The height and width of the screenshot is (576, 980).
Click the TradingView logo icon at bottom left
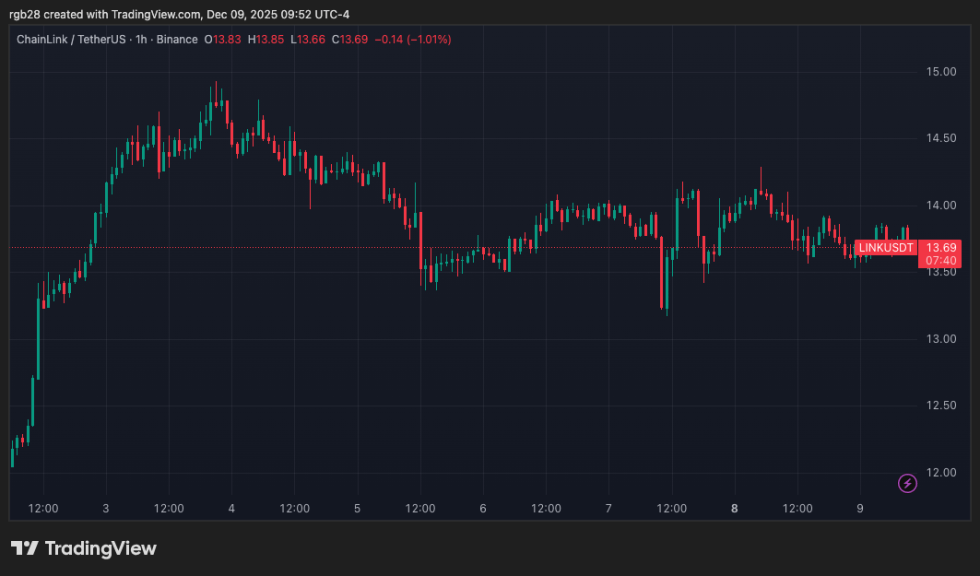pos(25,548)
